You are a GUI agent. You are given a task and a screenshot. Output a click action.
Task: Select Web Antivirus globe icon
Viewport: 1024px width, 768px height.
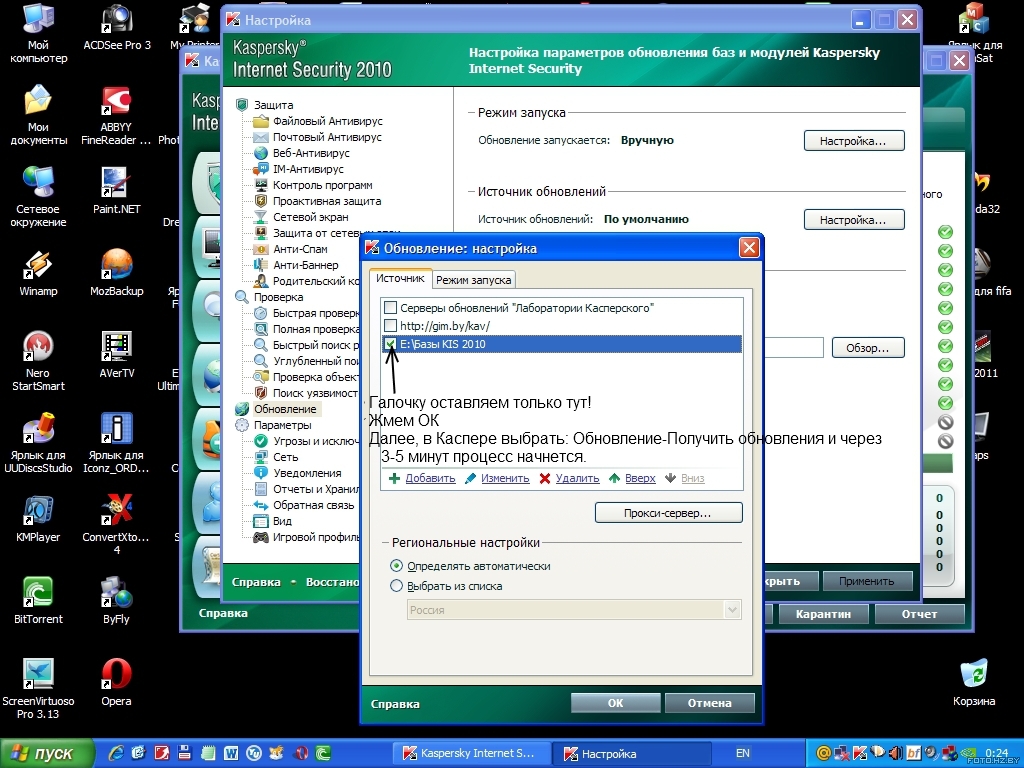tap(261, 153)
